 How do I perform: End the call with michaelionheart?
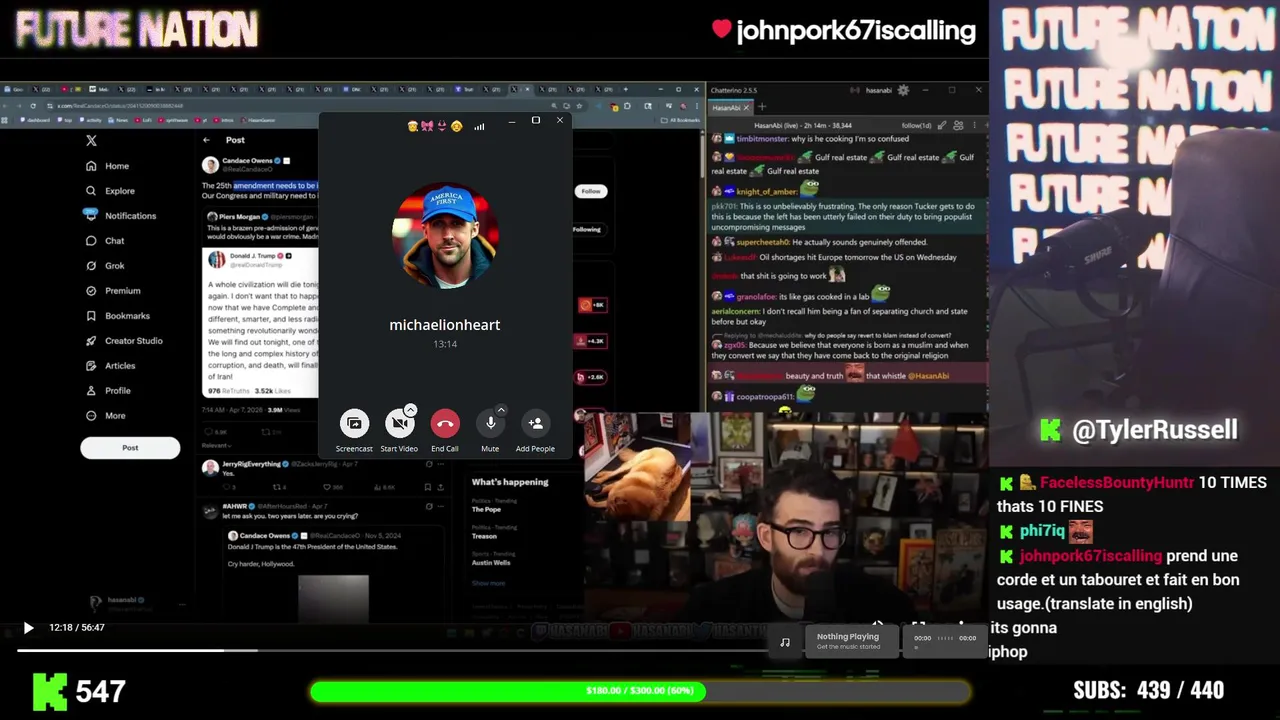click(445, 424)
